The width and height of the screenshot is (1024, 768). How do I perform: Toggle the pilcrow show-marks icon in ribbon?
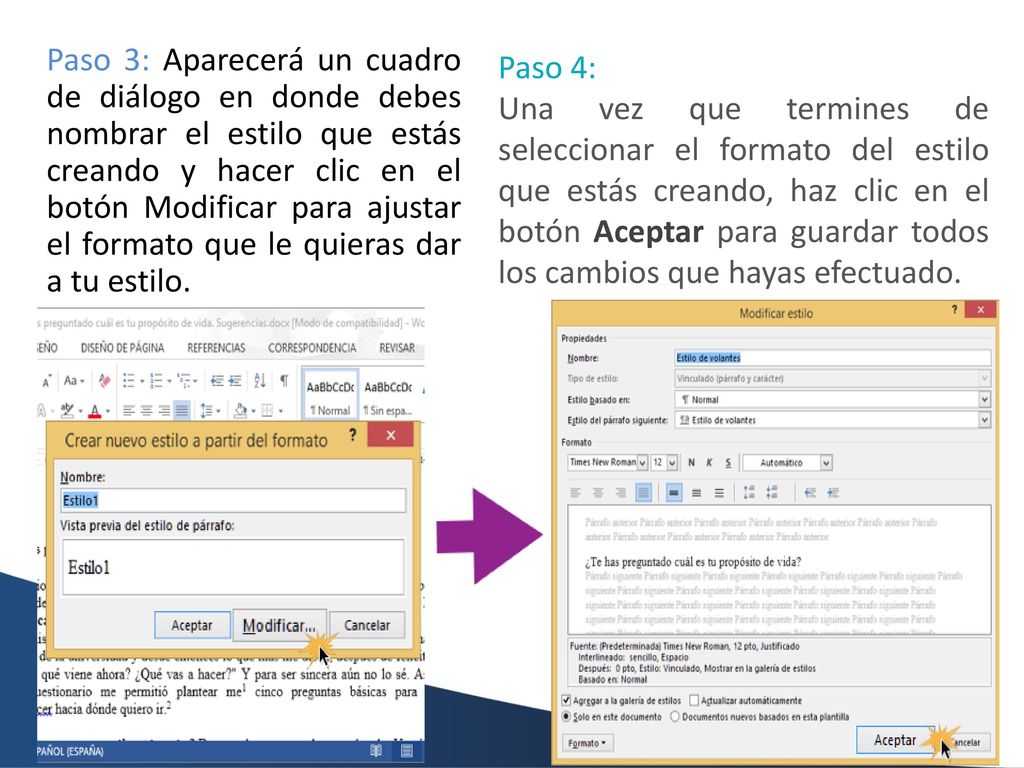284,380
